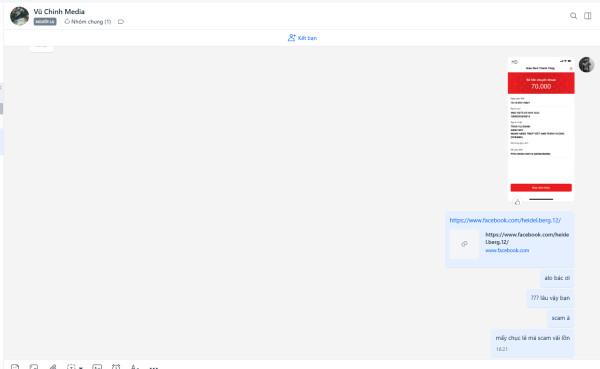Select the '??? lâu vậy bạn' message
Viewport: 600px width, 369px height.
[x=550, y=298]
